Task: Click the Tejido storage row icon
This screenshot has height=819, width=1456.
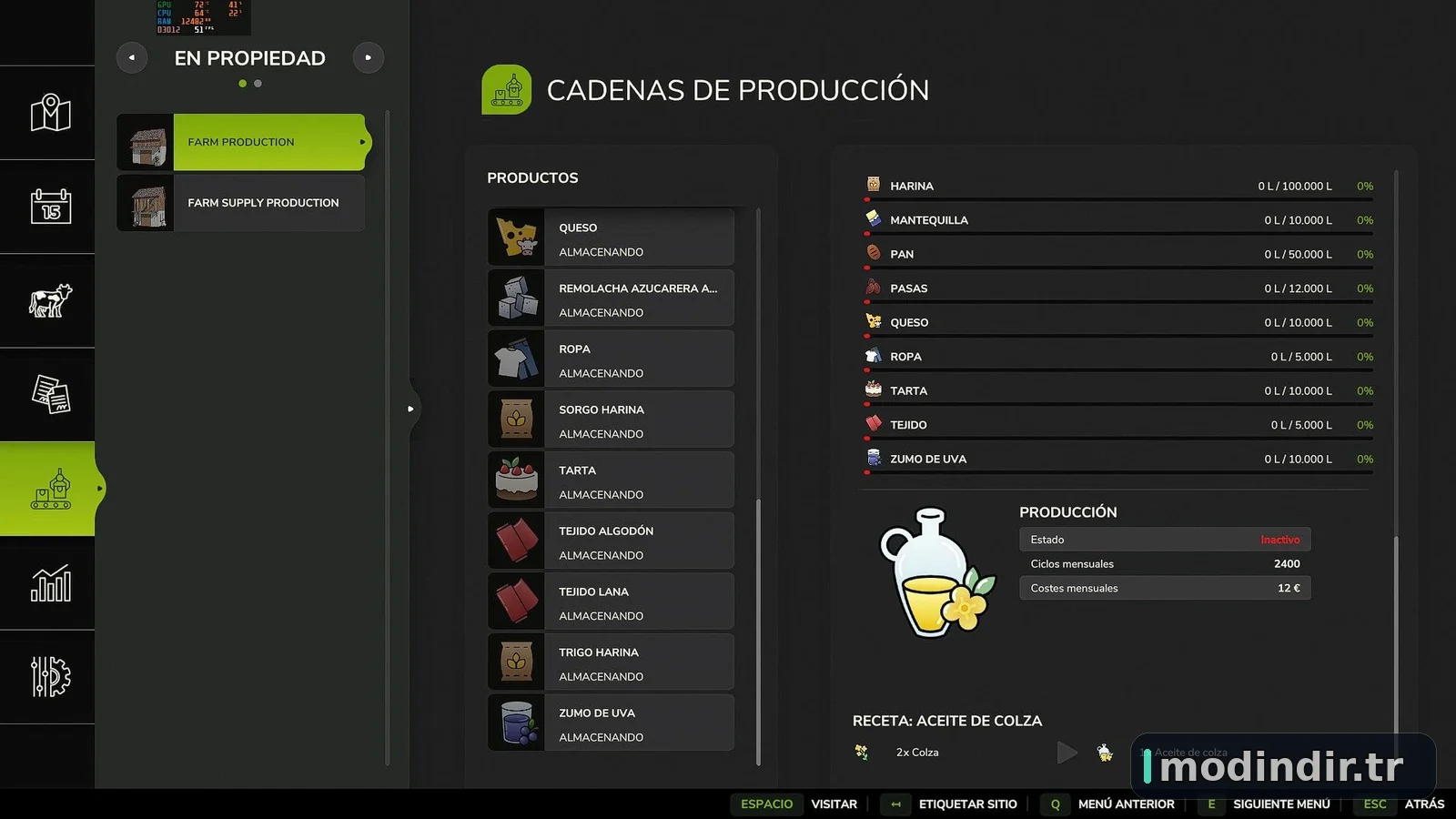Action: [x=874, y=424]
